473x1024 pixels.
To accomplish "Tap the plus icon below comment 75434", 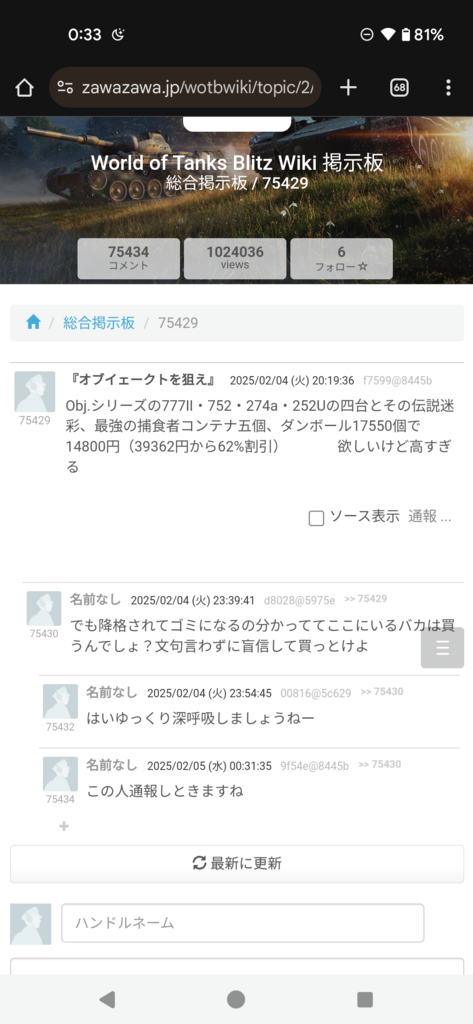I will pos(64,826).
